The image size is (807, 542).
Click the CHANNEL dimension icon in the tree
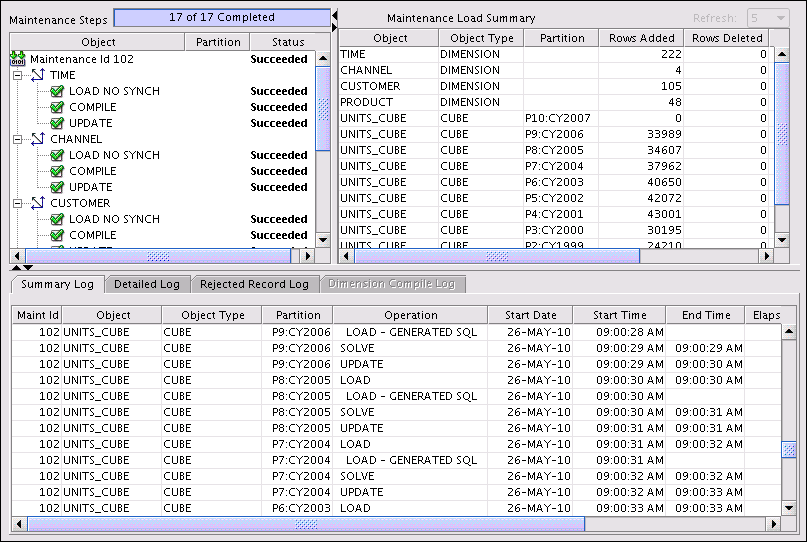coord(38,139)
